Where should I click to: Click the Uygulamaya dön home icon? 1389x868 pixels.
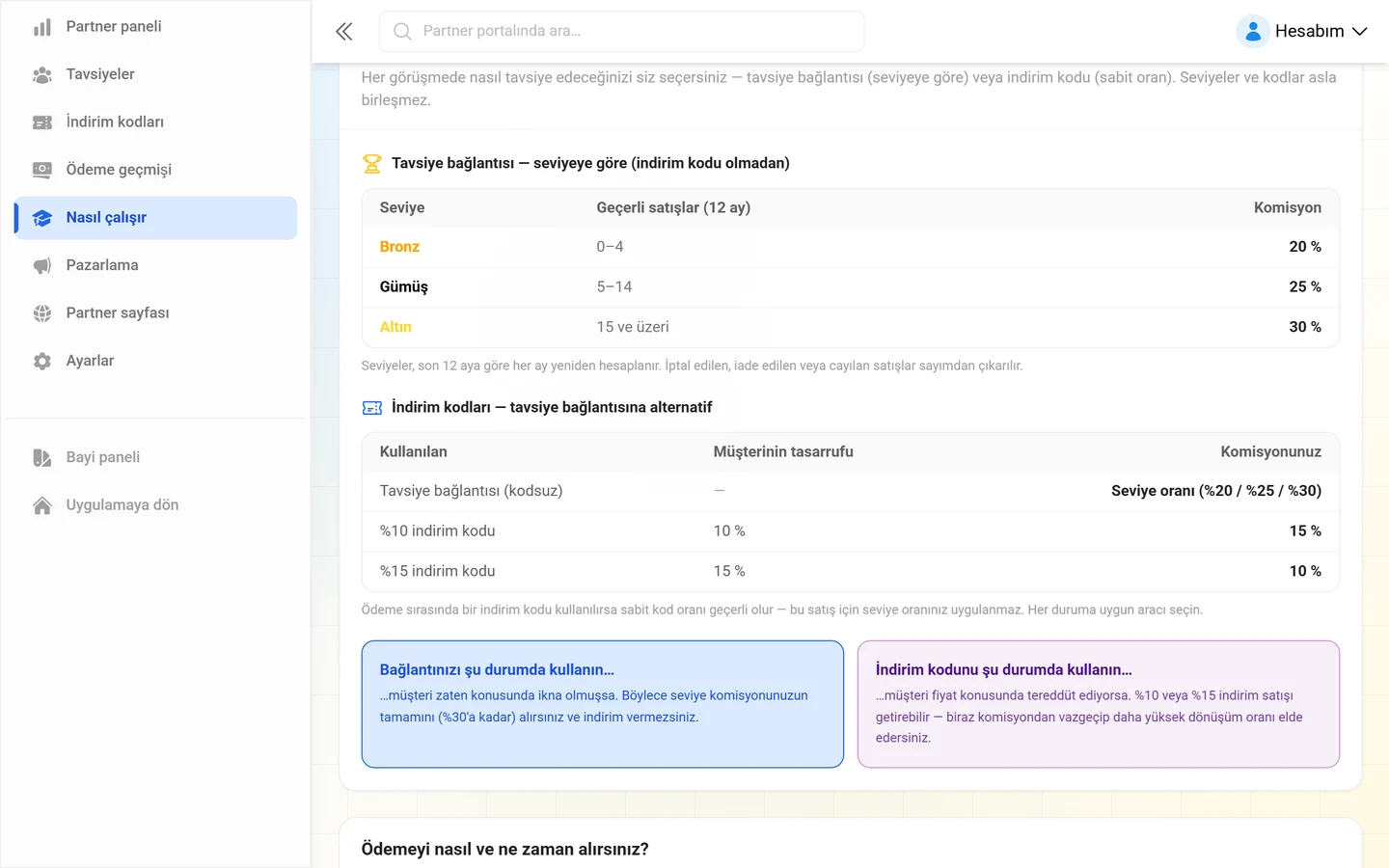pos(42,505)
